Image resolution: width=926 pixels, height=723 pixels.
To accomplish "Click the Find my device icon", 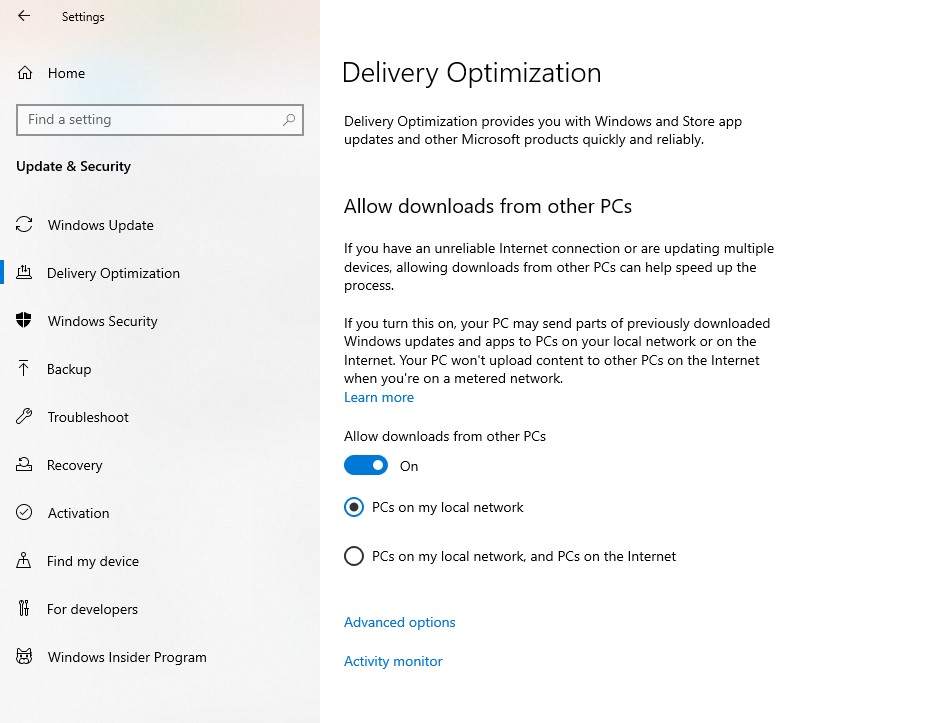I will tap(24, 561).
